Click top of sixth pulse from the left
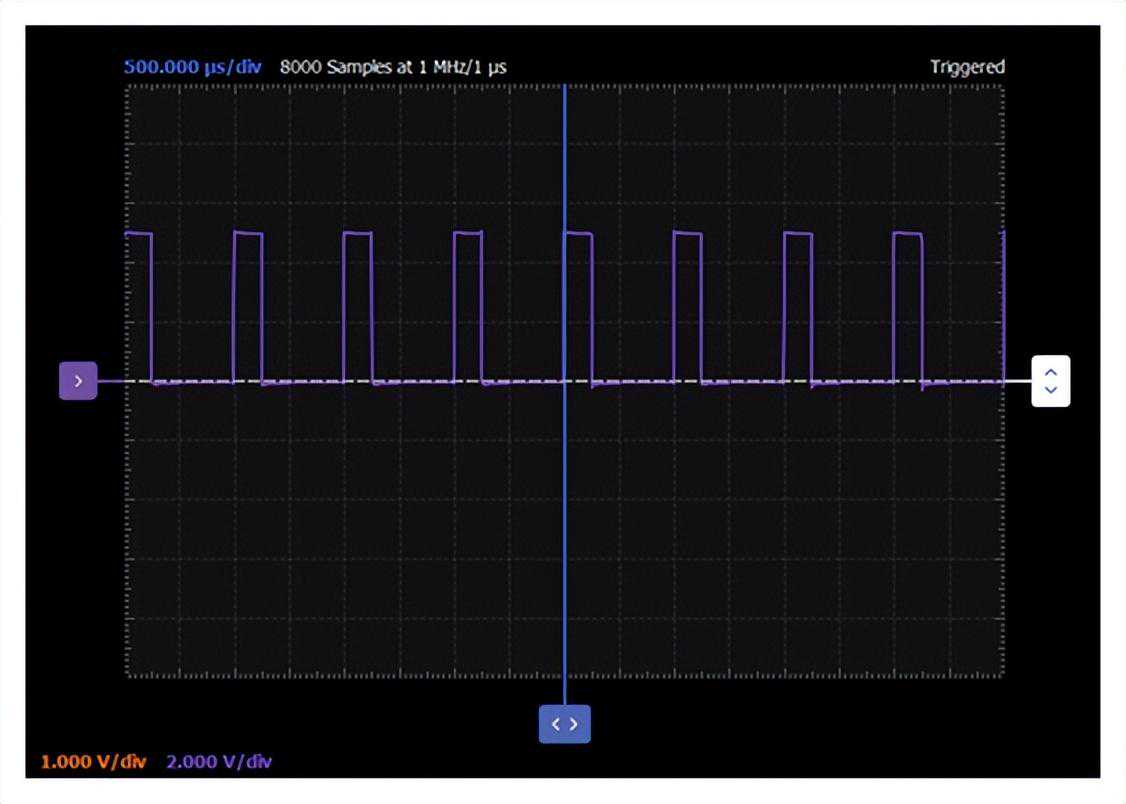Viewport: 1126px width, 804px height. pos(687,233)
